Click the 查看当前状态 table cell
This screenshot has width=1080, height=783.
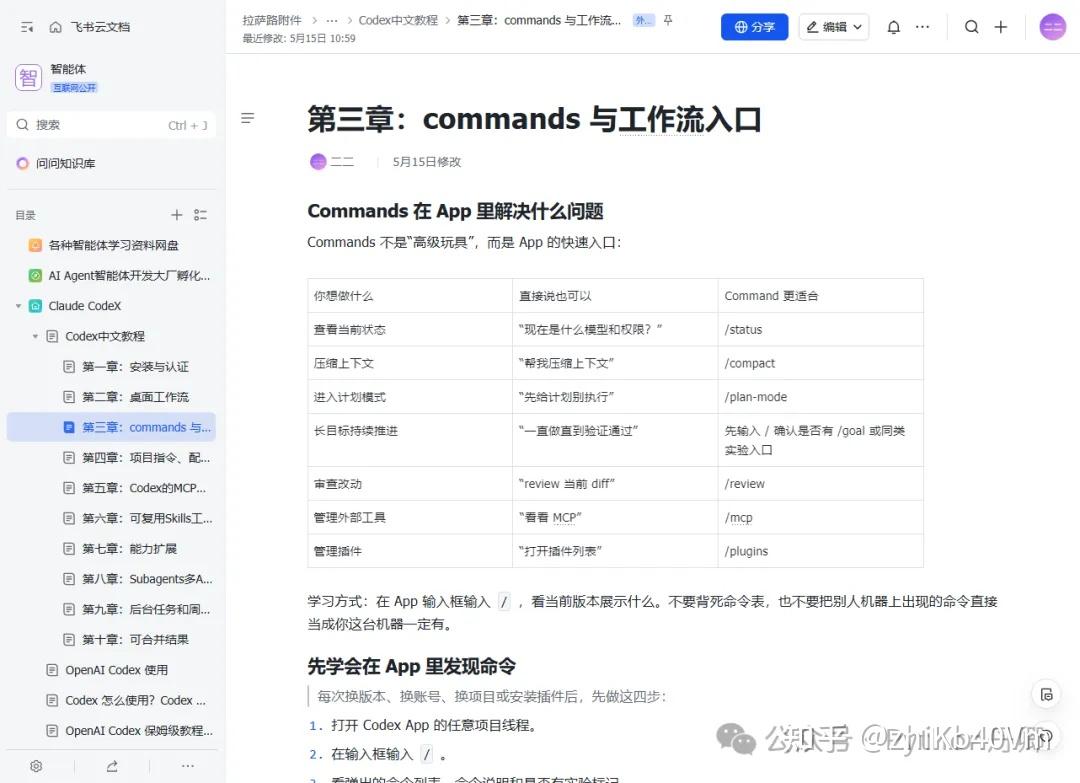click(410, 329)
